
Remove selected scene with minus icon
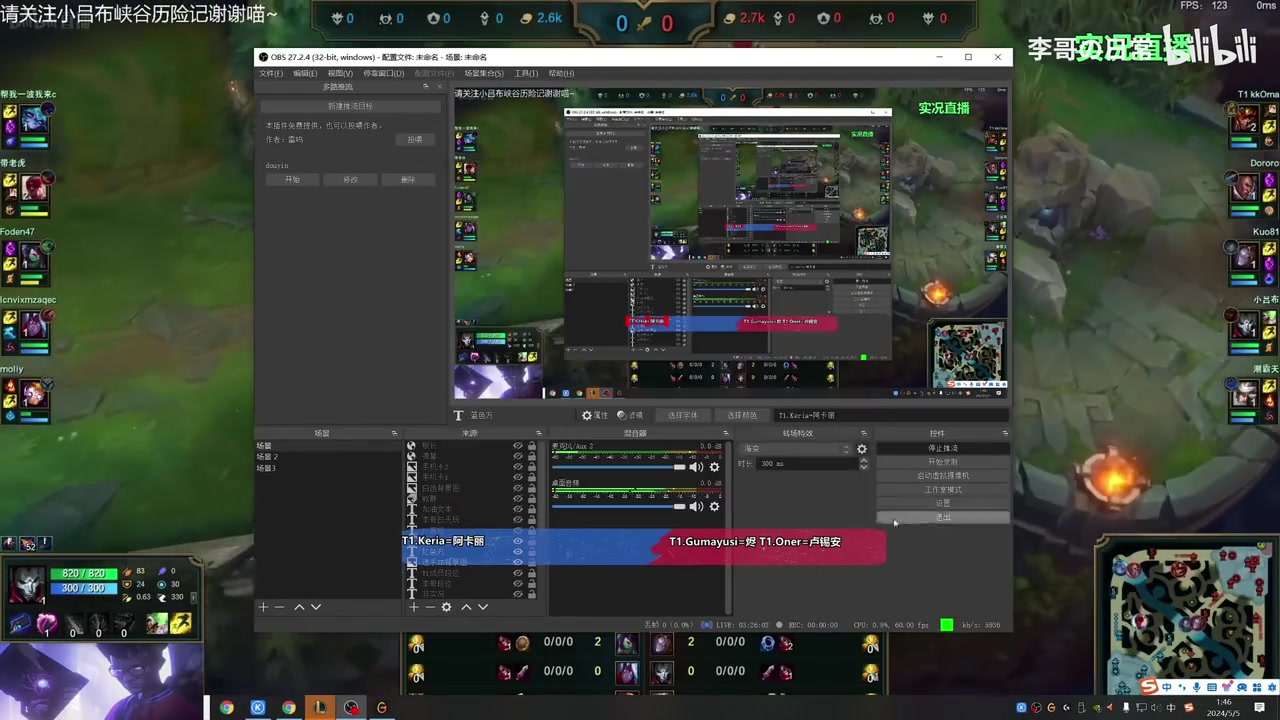point(279,607)
